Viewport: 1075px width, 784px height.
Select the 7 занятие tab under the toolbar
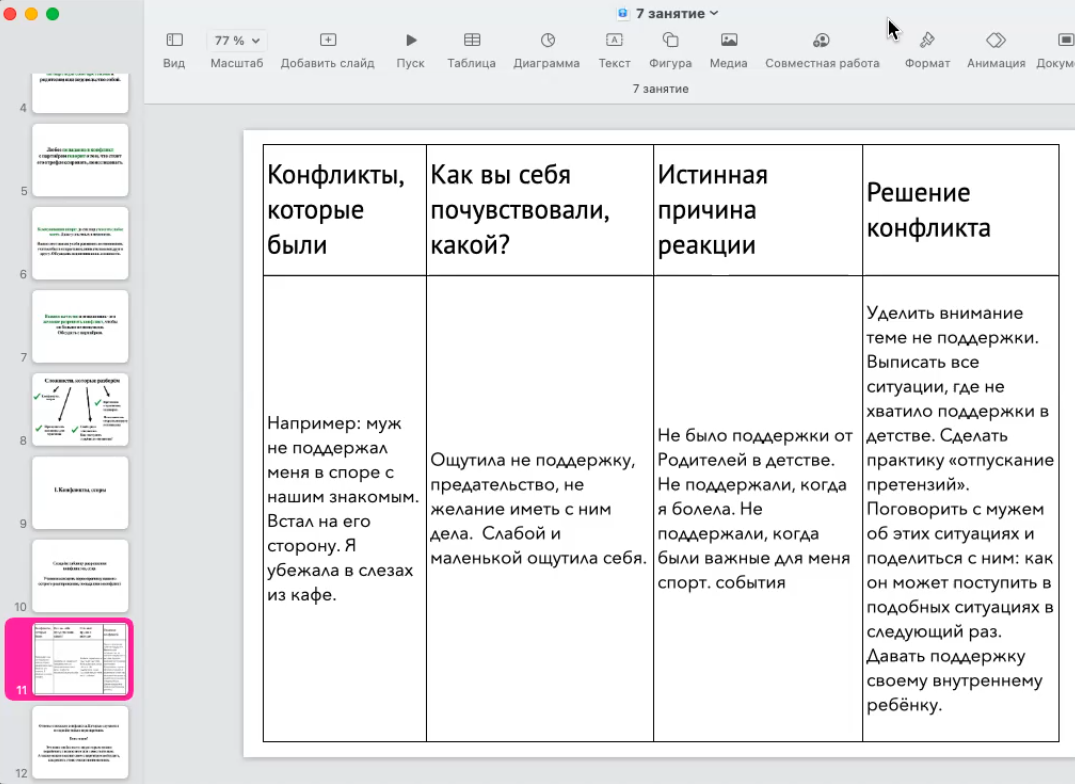click(x=660, y=88)
